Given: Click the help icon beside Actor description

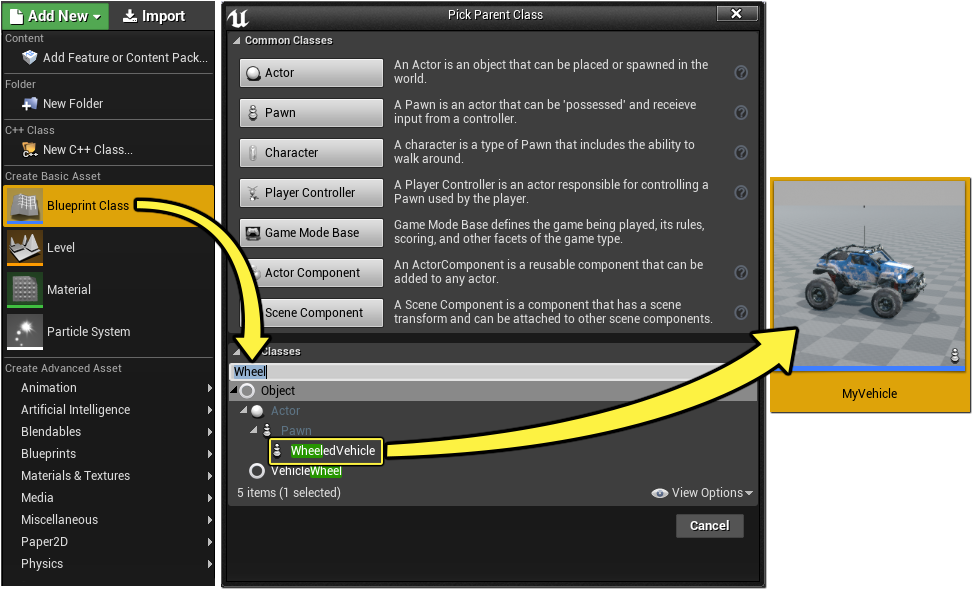Looking at the screenshot, I should tap(741, 73).
